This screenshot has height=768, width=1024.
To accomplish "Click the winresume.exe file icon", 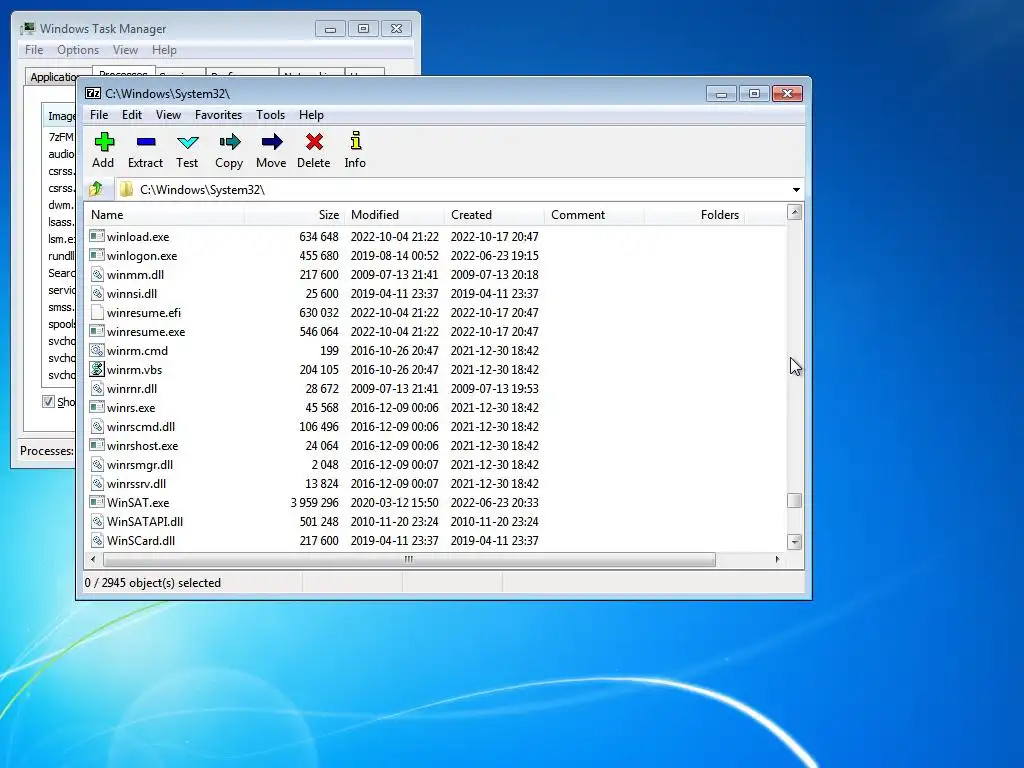I will click(97, 331).
